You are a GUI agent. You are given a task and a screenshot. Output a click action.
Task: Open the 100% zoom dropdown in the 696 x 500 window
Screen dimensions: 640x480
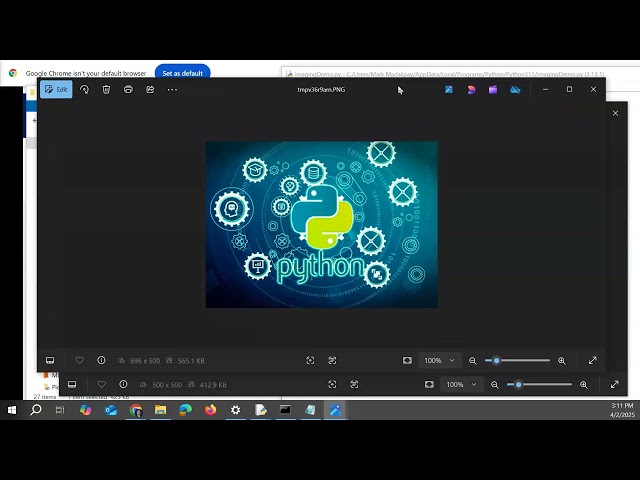pos(440,360)
